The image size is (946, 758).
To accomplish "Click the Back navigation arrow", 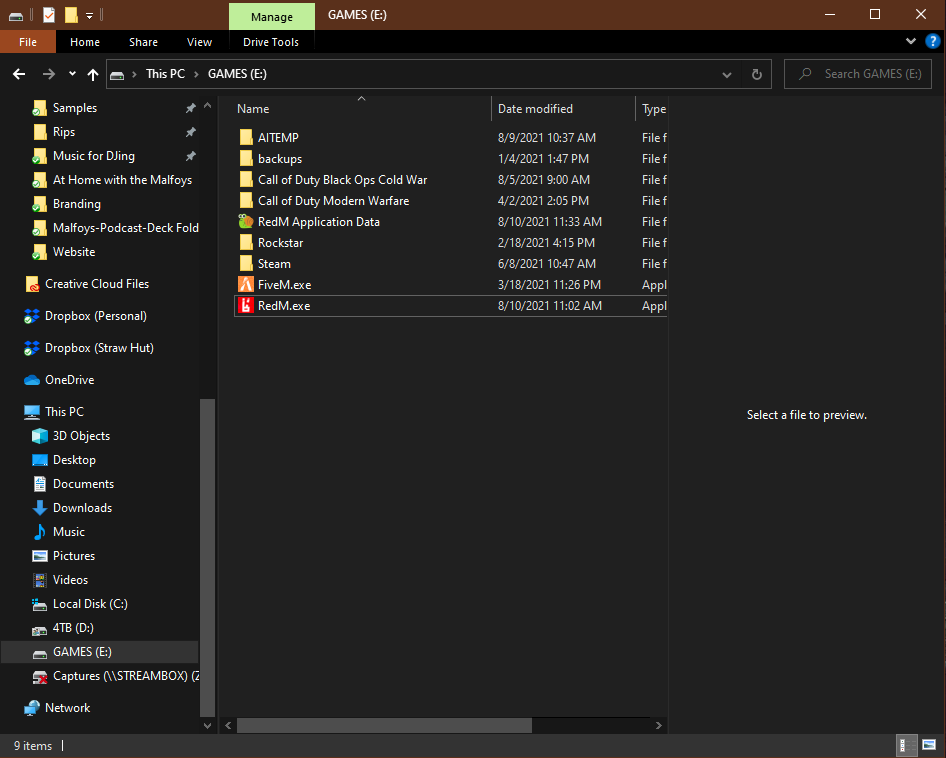I will pyautogui.click(x=19, y=74).
